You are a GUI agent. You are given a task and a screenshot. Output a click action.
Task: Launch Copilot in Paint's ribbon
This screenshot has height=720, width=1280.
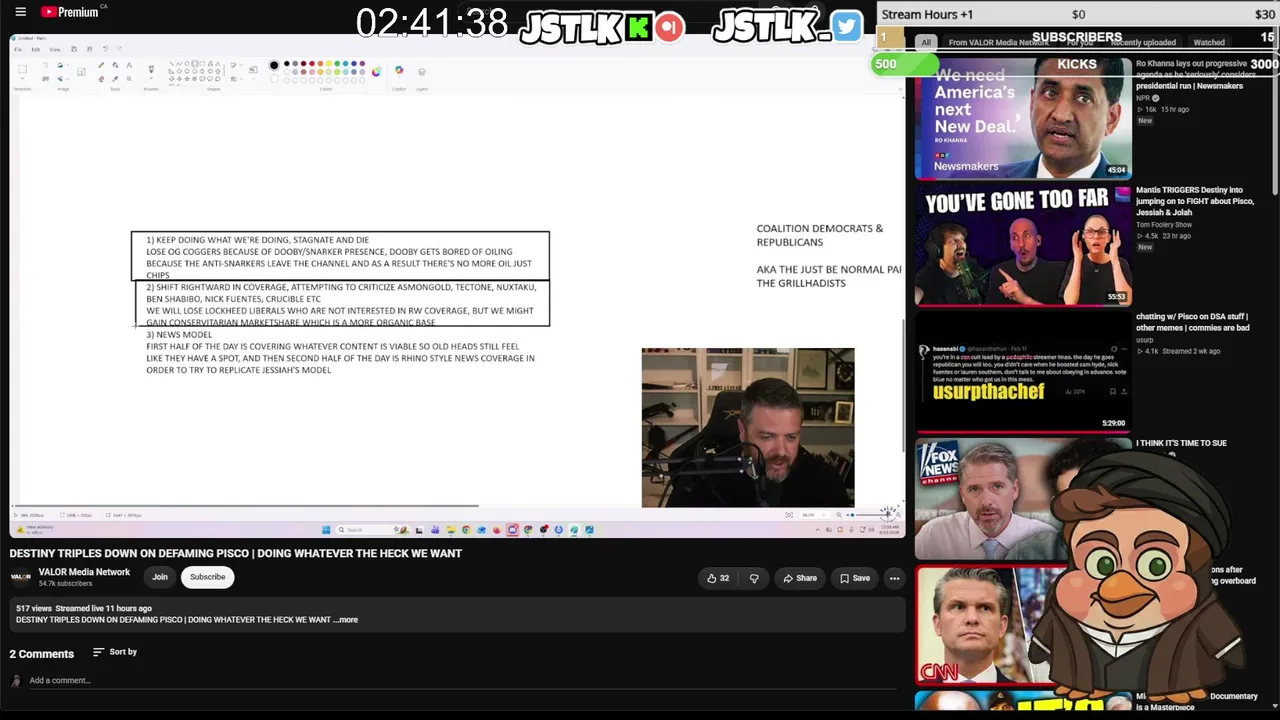coord(399,71)
